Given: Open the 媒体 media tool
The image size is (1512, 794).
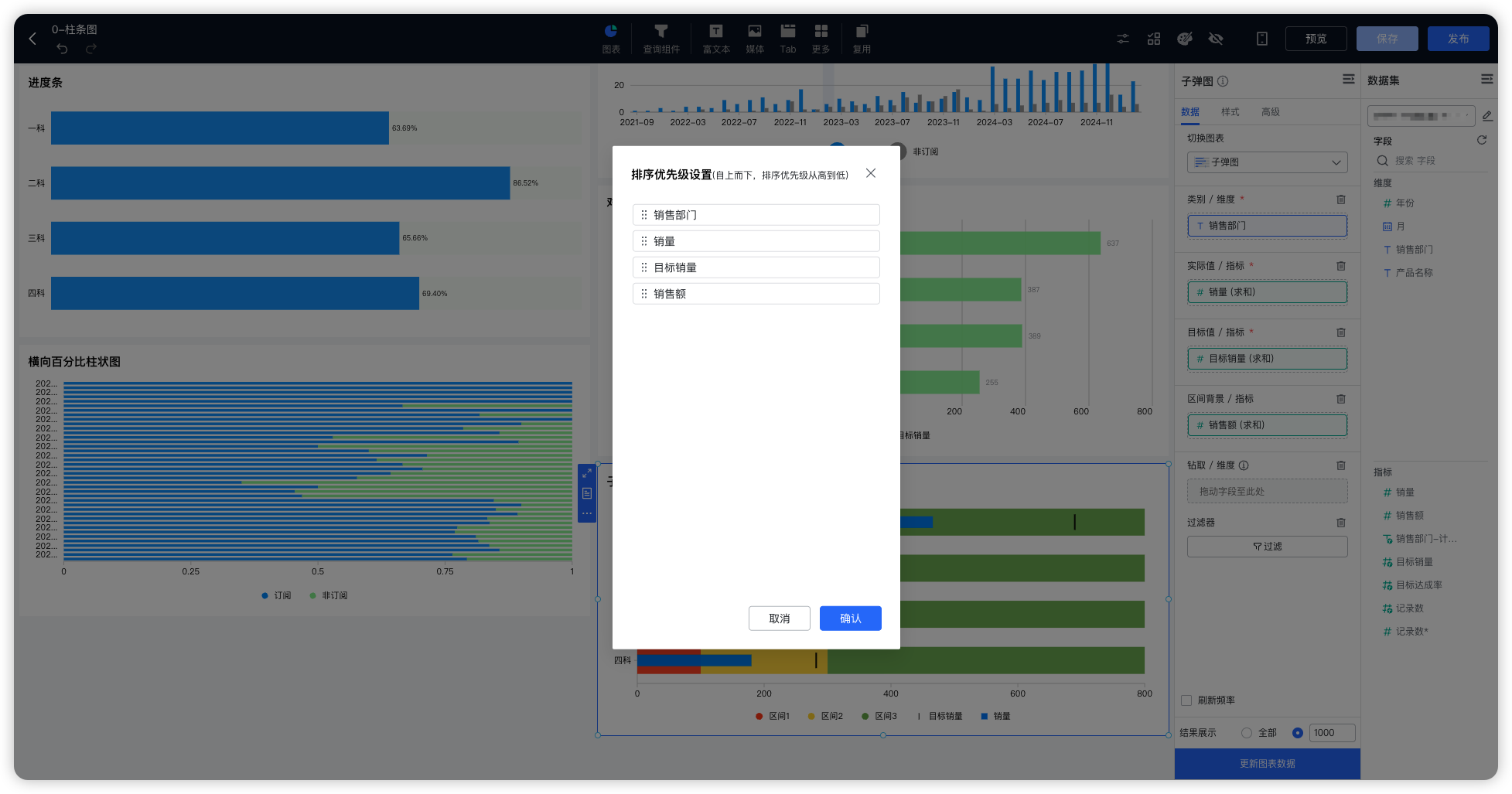Looking at the screenshot, I should coord(755,39).
